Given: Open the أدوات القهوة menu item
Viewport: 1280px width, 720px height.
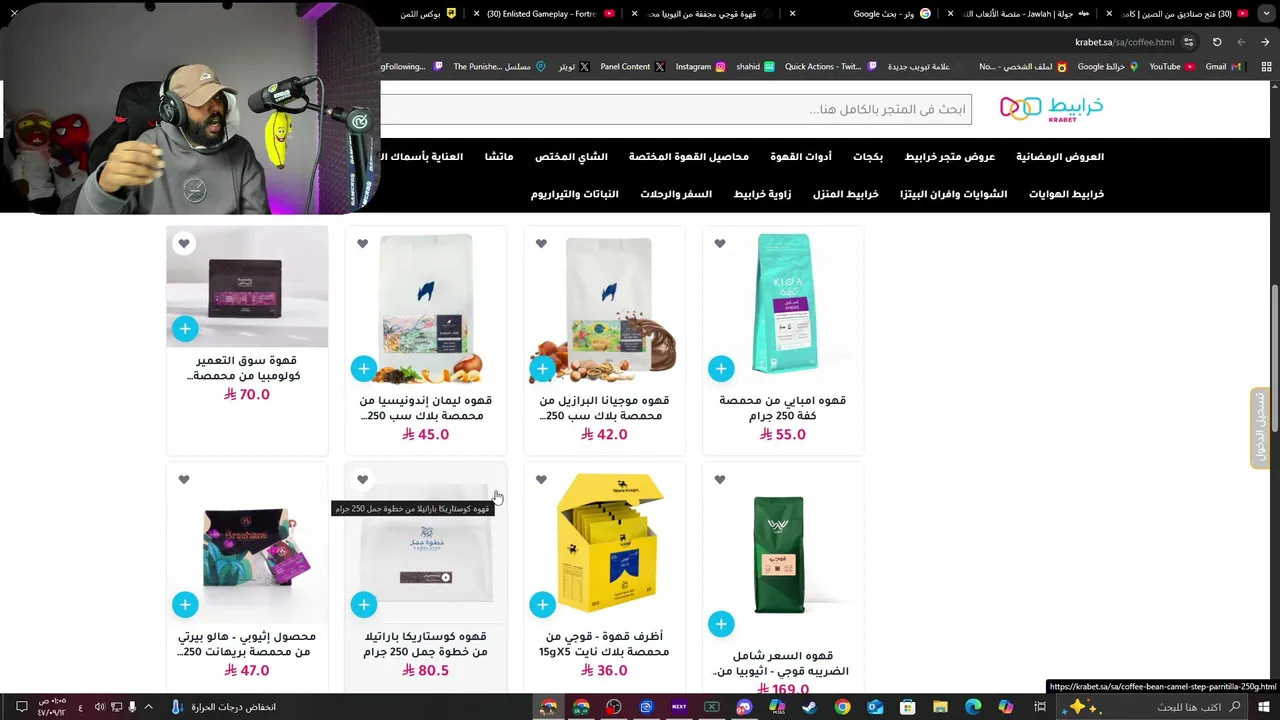Looking at the screenshot, I should coord(801,157).
